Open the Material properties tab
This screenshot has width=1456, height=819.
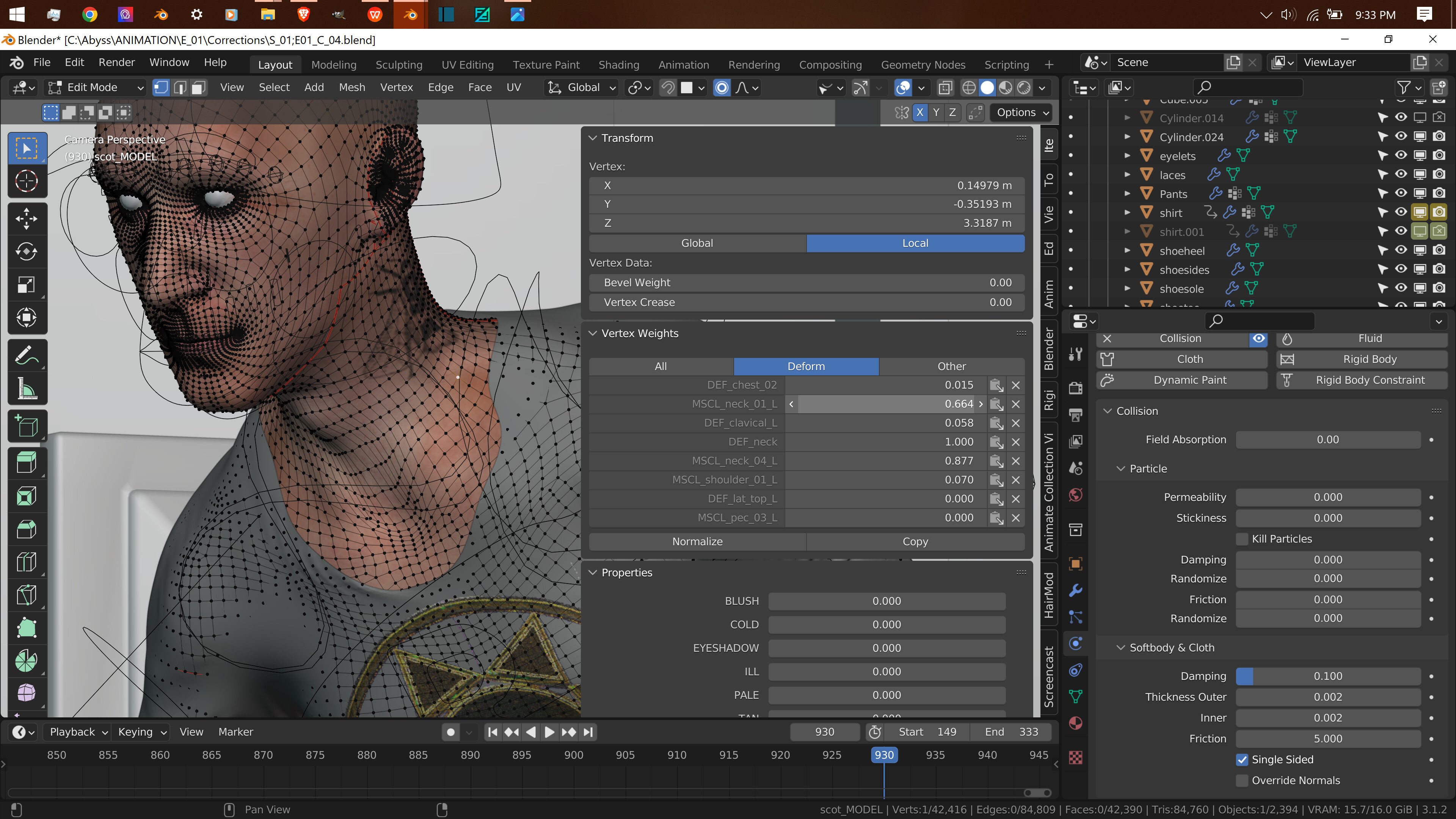pyautogui.click(x=1076, y=723)
